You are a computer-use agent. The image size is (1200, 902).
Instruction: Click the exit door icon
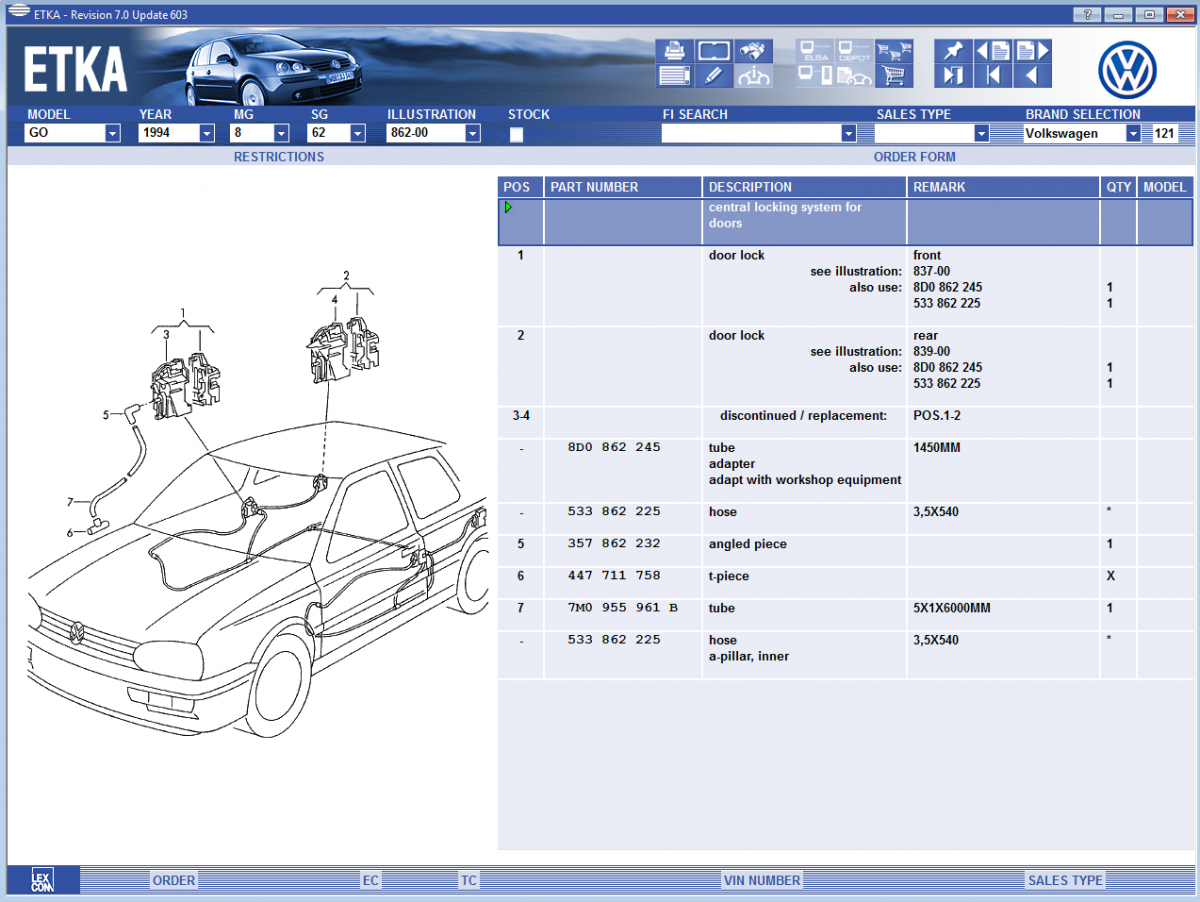click(952, 75)
